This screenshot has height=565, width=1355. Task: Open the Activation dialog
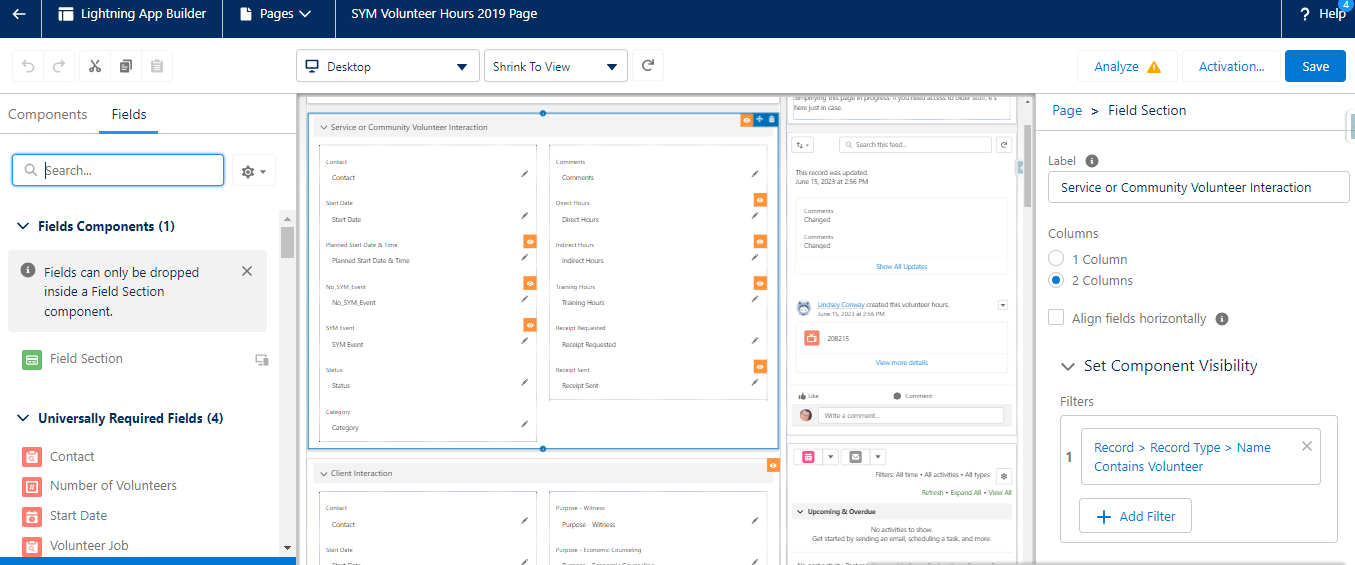1231,66
